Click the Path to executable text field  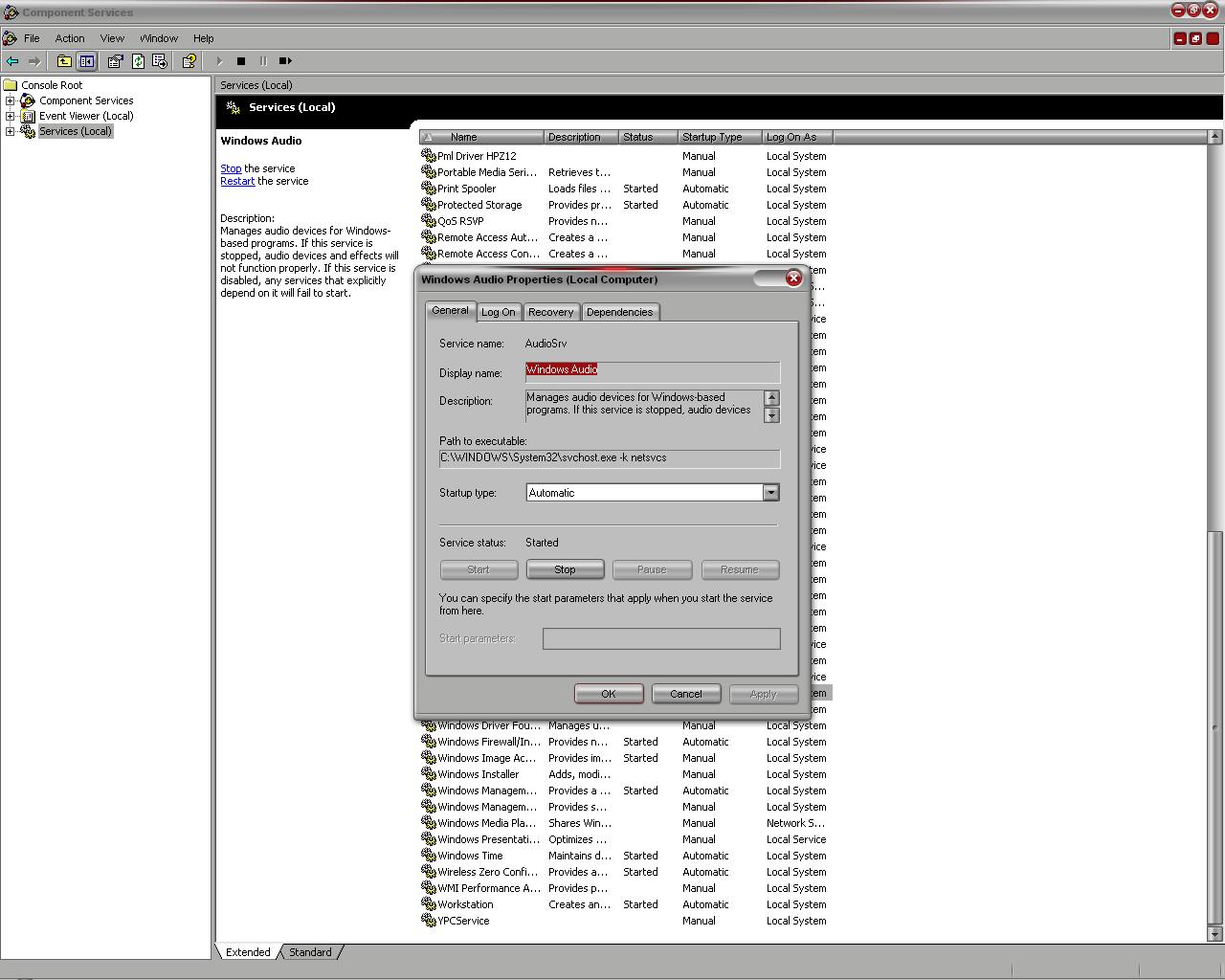610,458
